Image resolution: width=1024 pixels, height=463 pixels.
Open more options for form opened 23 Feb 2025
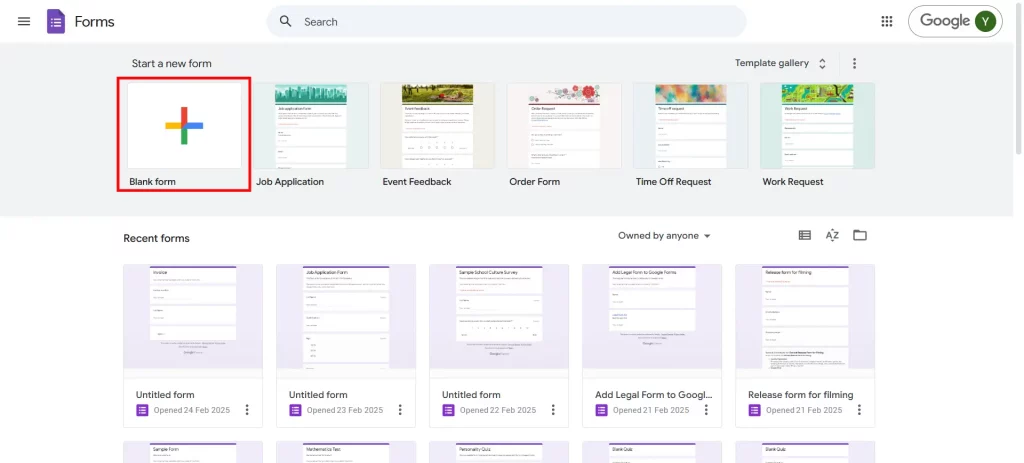[400, 410]
